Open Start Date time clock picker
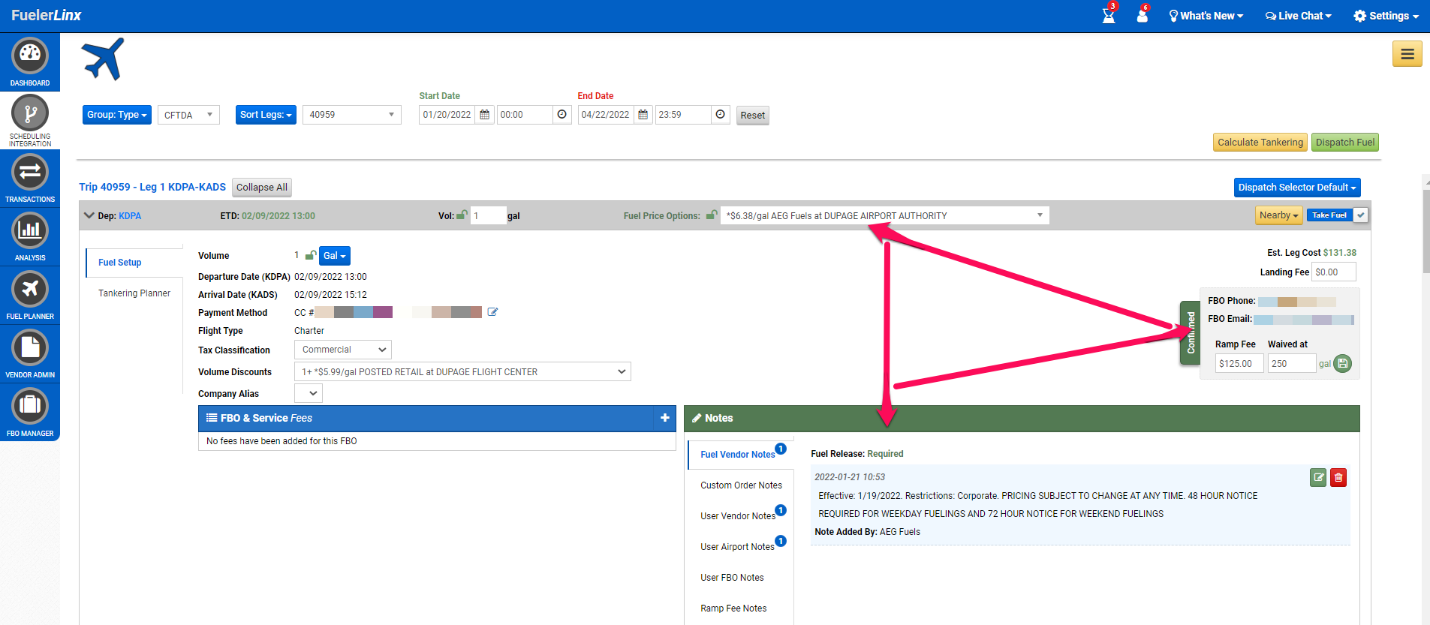This screenshot has width=1430, height=625. pyautogui.click(x=562, y=115)
